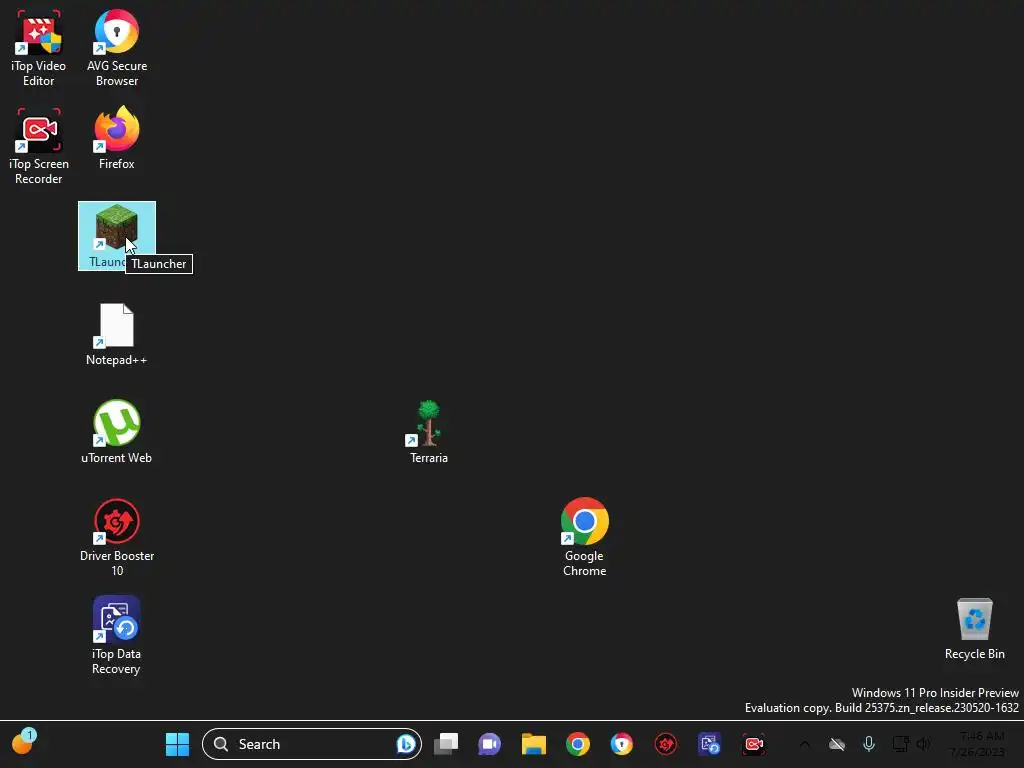Open iTop Data Recovery from the taskbar
The image size is (1024, 768).
point(709,744)
